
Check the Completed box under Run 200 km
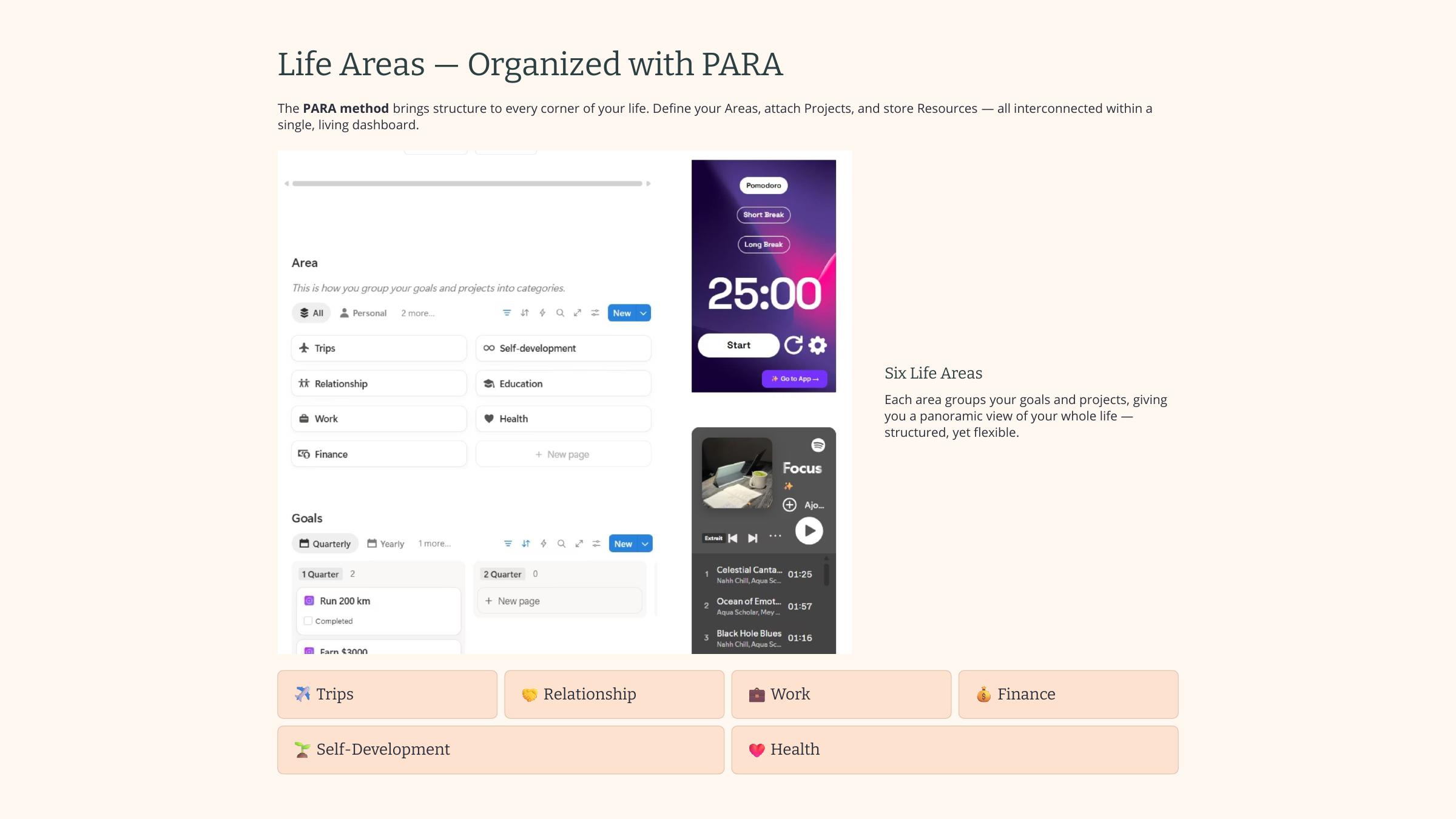[308, 621]
